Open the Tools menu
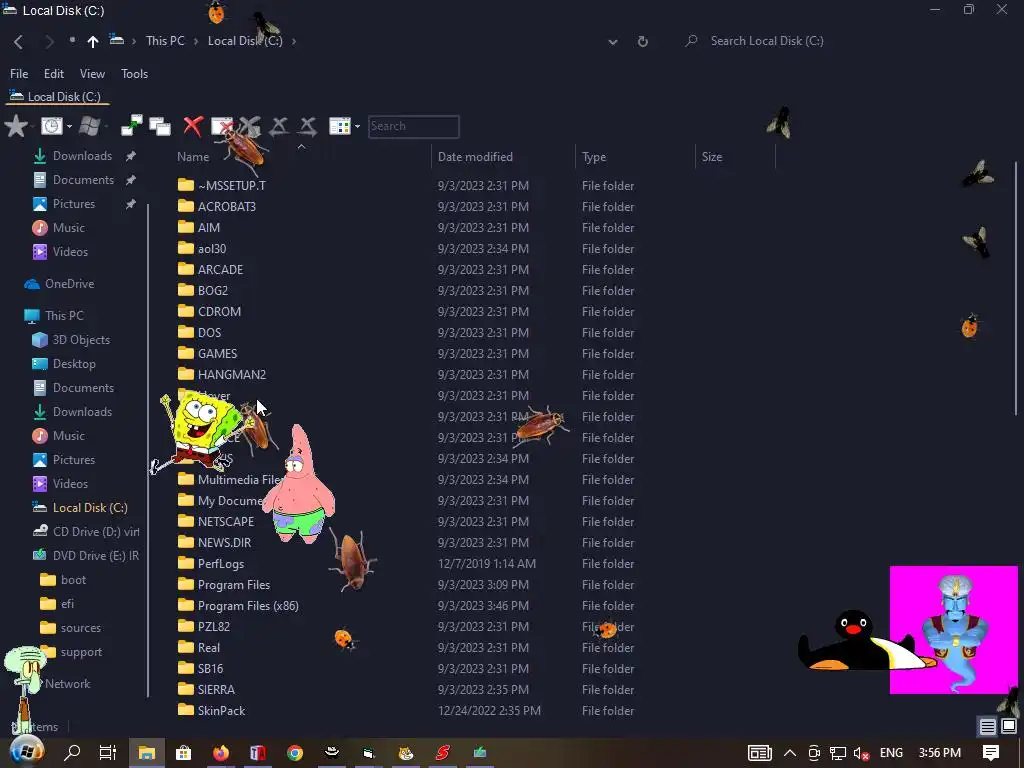 pyautogui.click(x=135, y=74)
